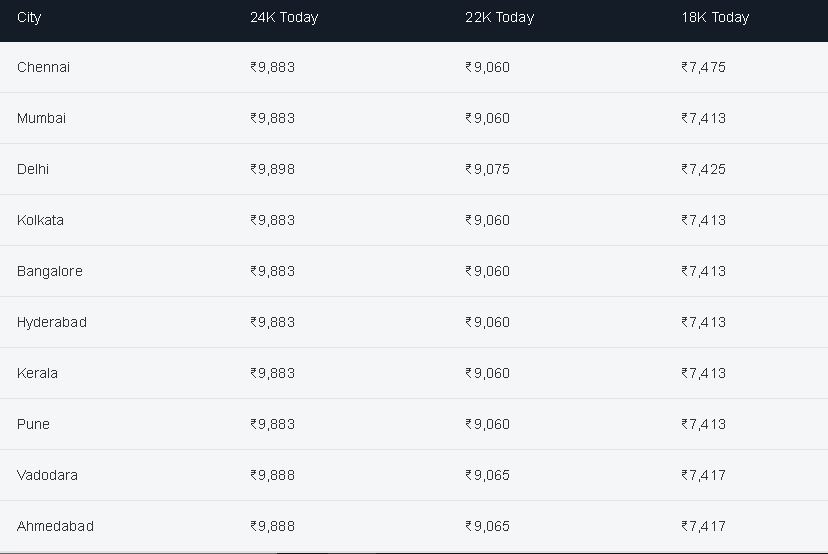The width and height of the screenshot is (828, 554).
Task: Click Delhi's 22K price ₹9,075
Action: point(487,169)
